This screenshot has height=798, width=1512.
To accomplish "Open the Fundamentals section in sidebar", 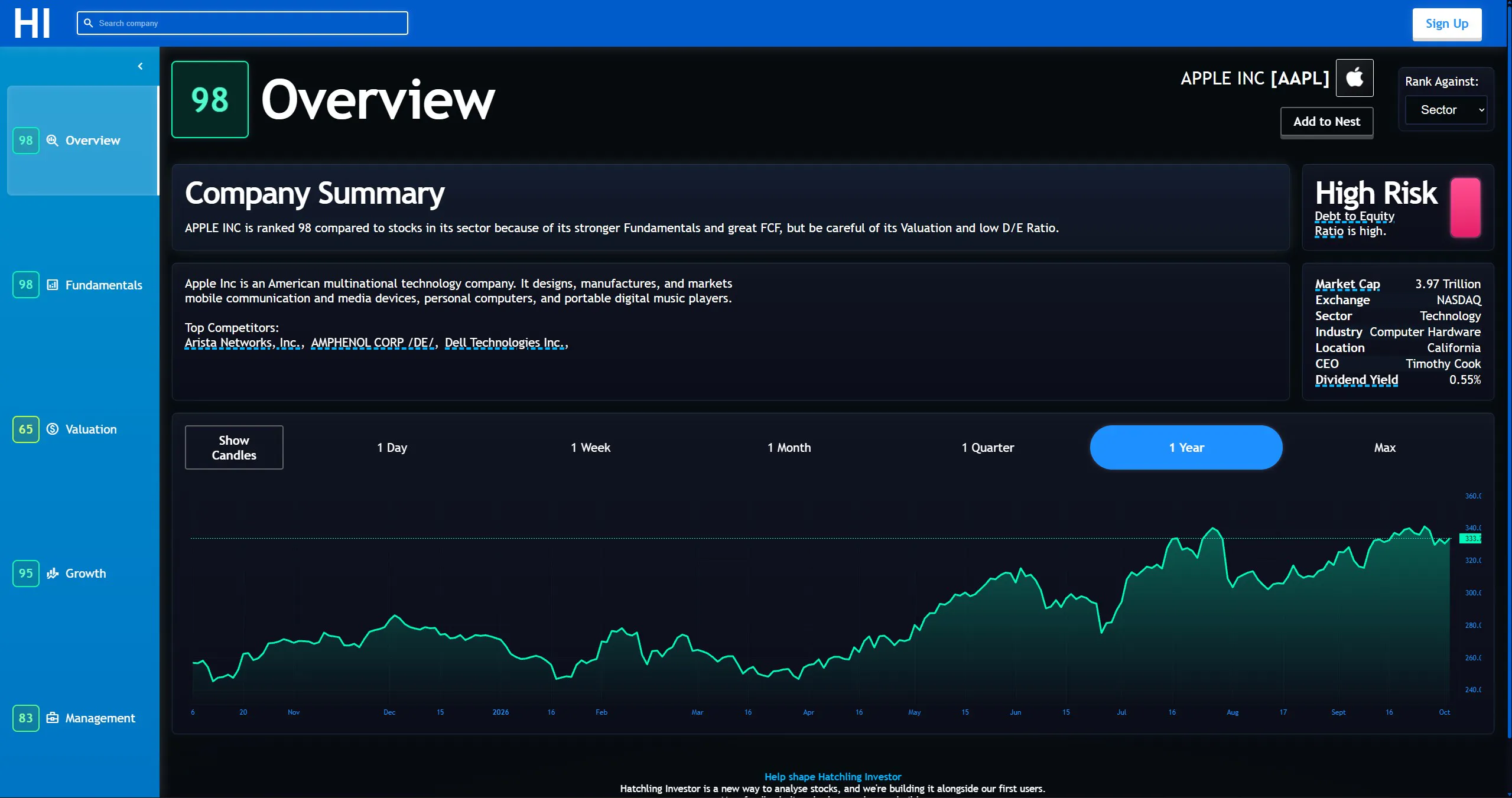I will [x=83, y=285].
